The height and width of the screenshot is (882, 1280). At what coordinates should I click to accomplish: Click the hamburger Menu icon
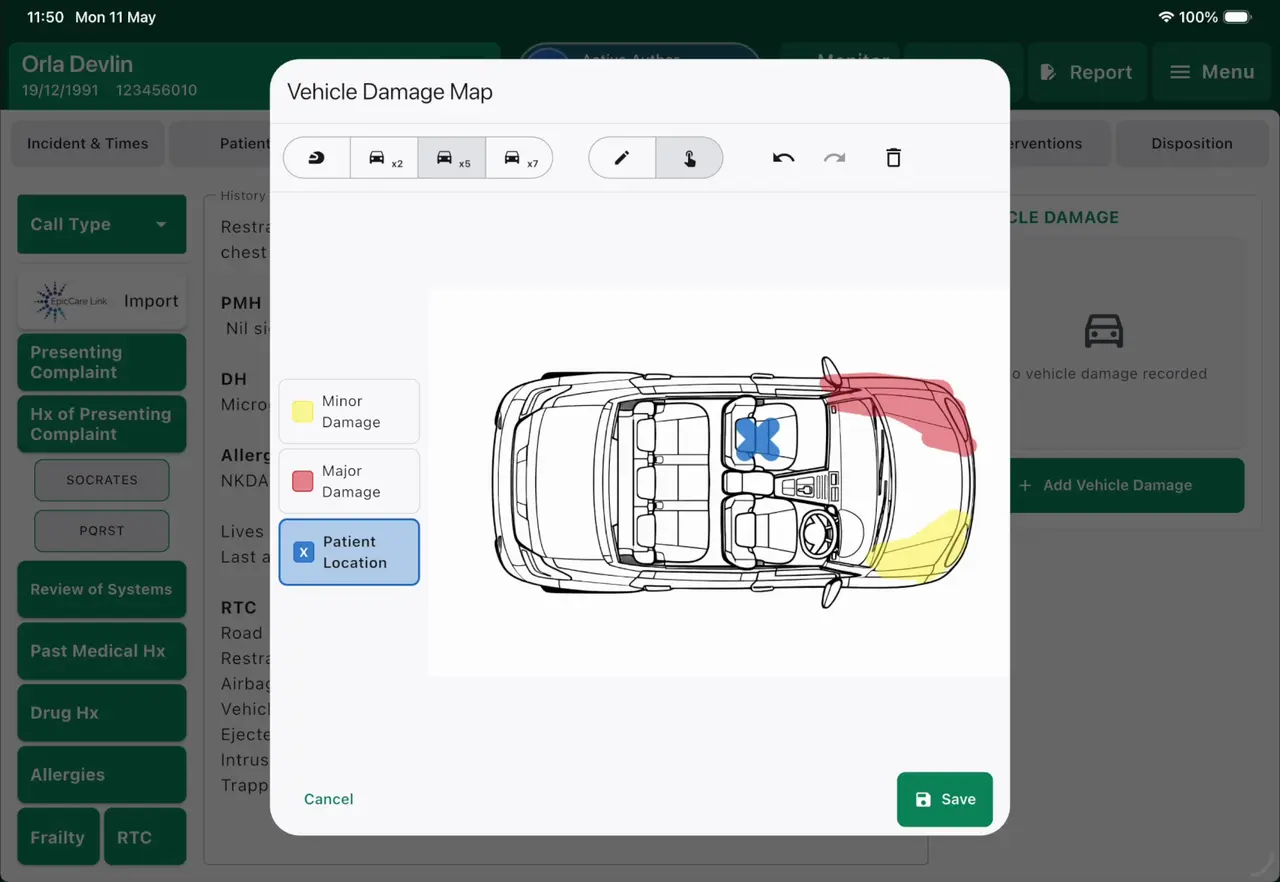[1180, 72]
